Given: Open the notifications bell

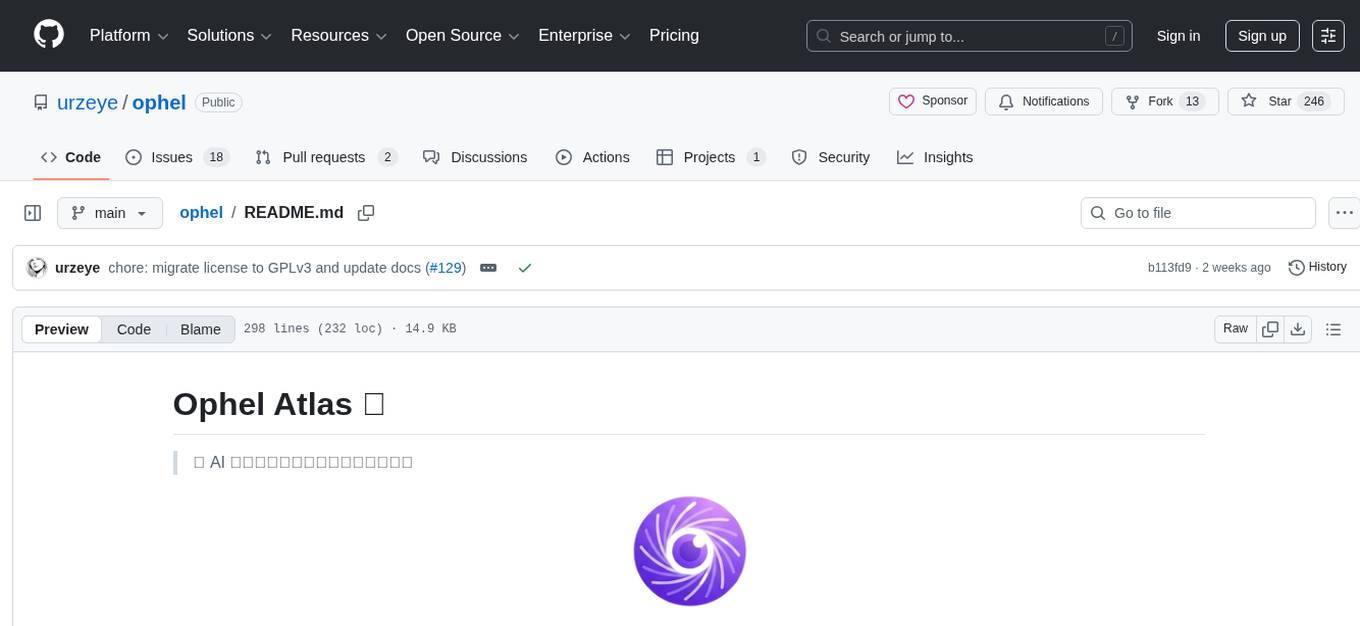Looking at the screenshot, I should pos(1044,101).
